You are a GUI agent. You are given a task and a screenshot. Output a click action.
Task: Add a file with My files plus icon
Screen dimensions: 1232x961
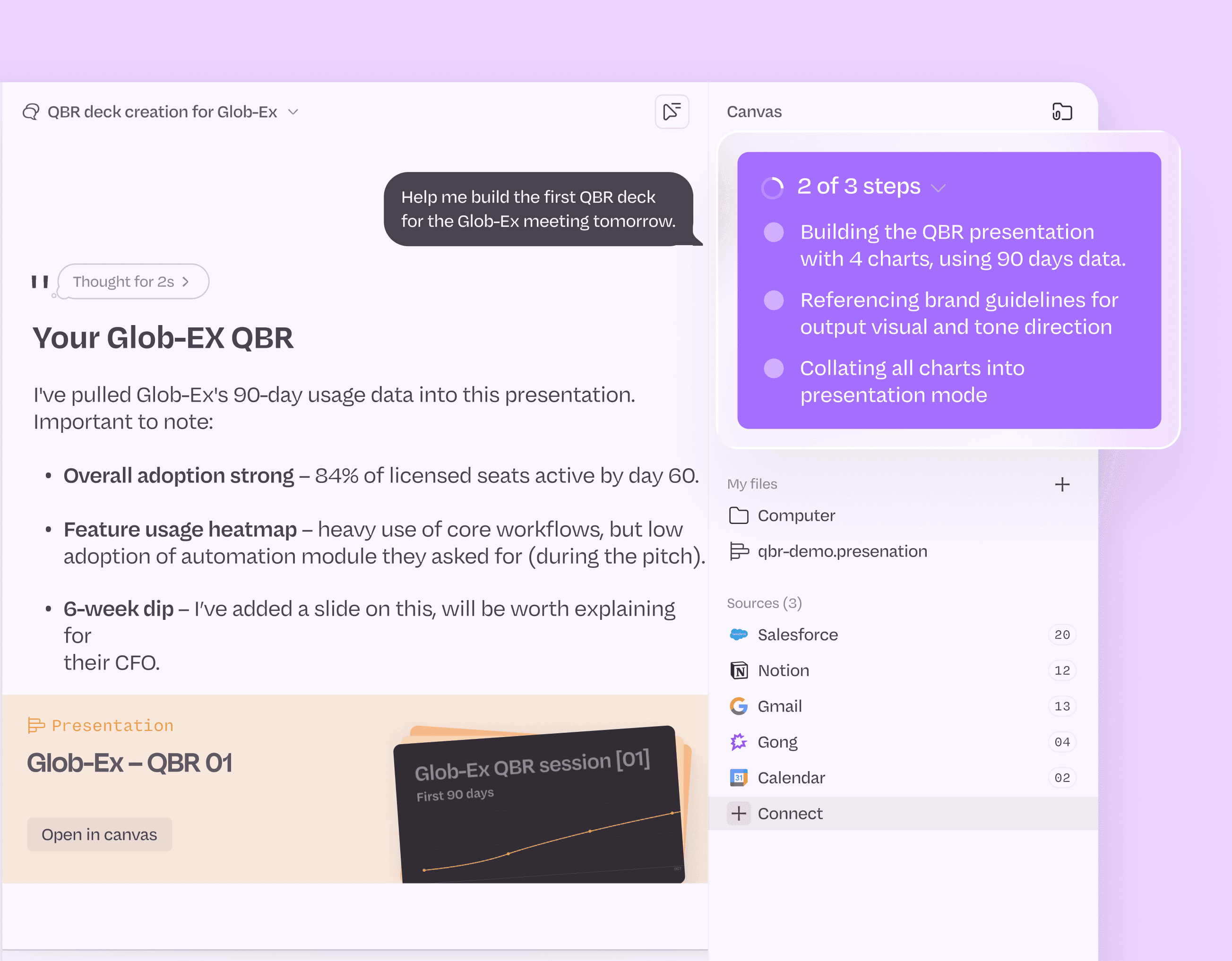1062,484
